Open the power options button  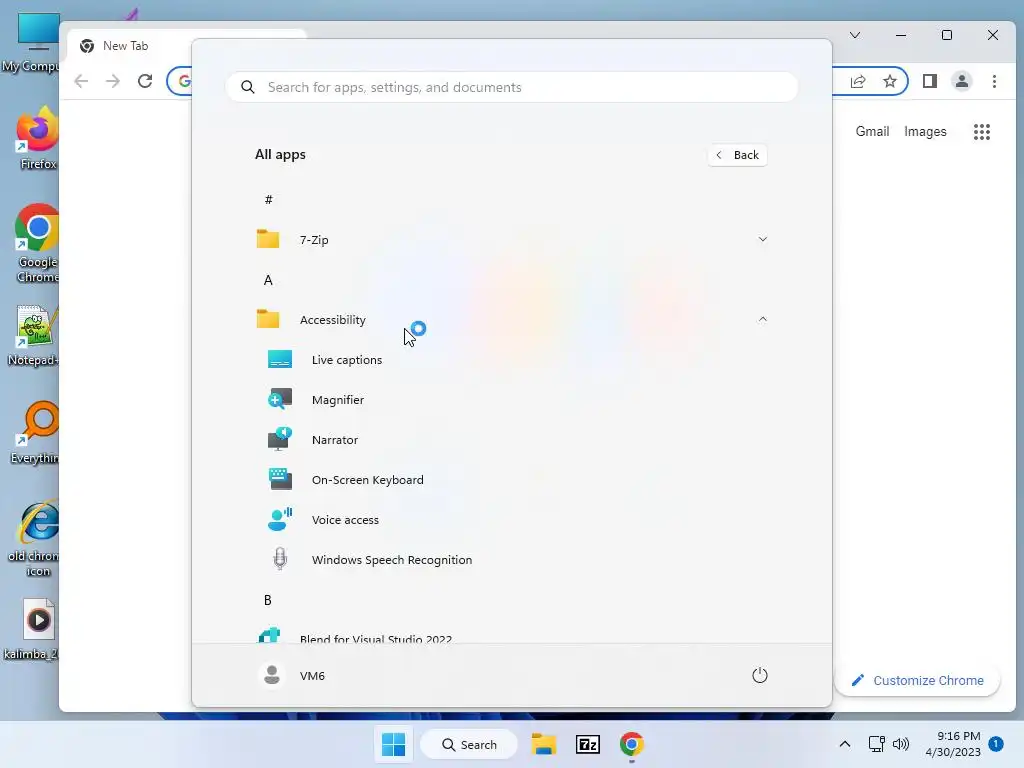(x=760, y=675)
